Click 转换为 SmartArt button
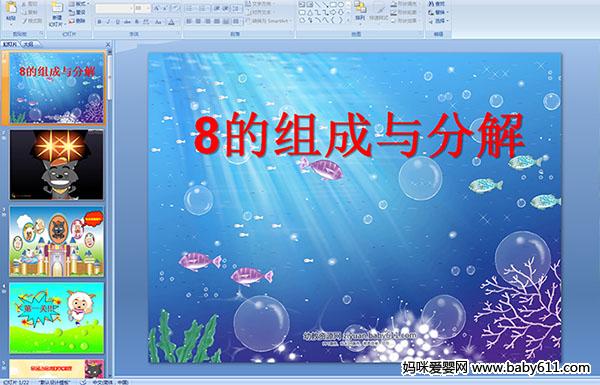The width and height of the screenshot is (600, 385). click(269, 21)
